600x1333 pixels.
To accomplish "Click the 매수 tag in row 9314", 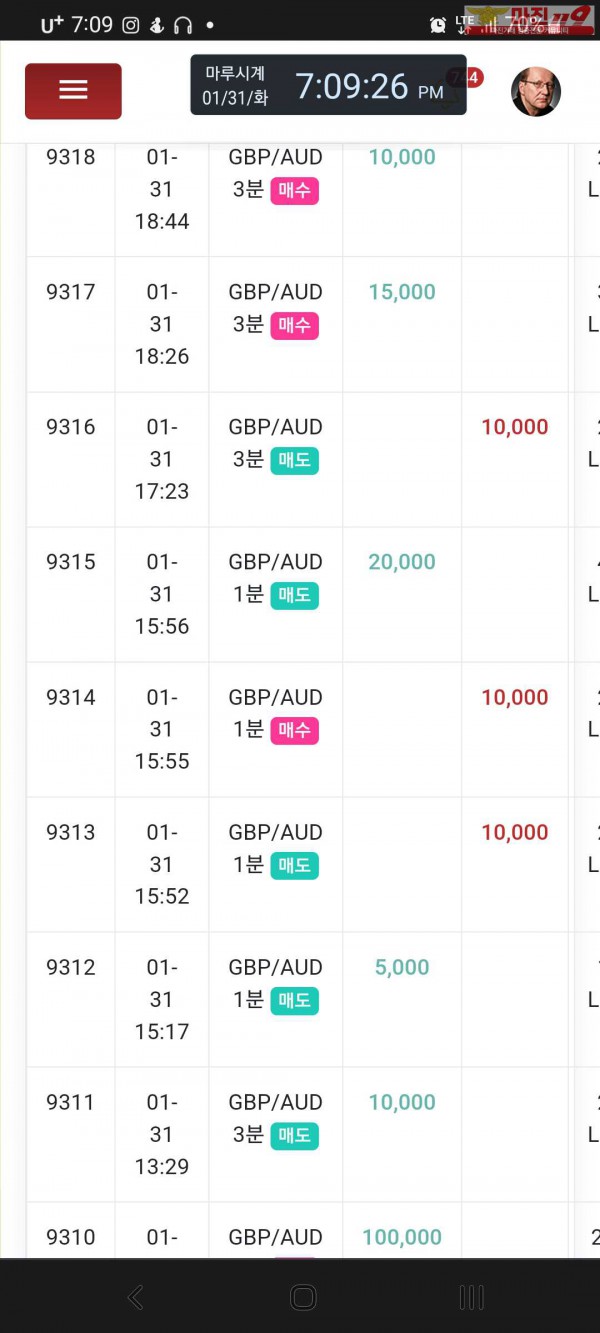I will point(294,730).
